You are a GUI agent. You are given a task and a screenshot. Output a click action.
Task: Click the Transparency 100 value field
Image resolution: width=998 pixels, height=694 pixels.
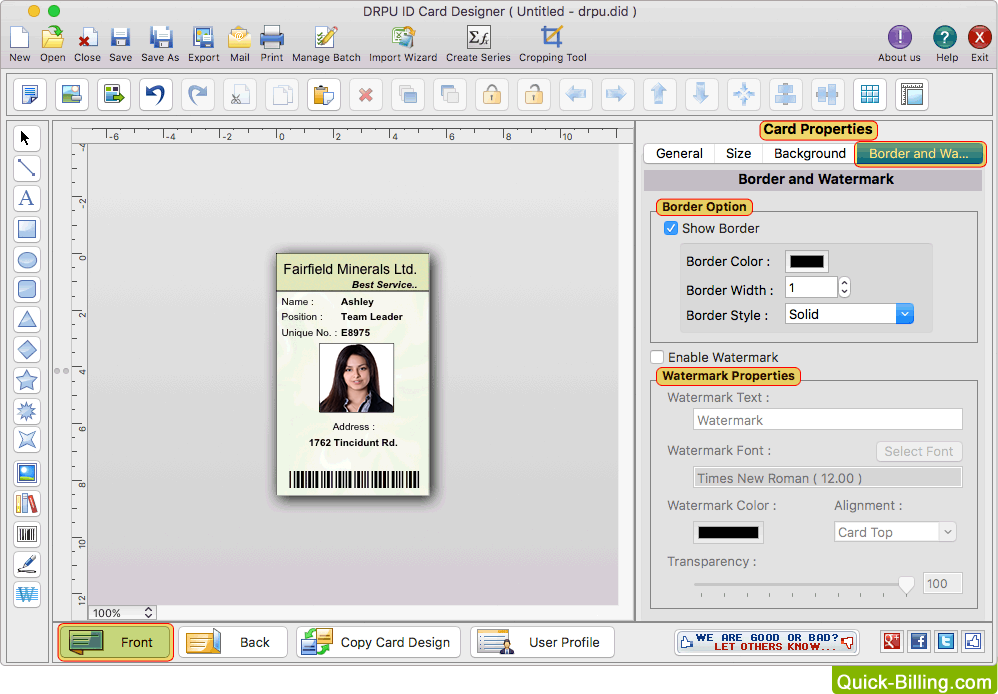942,583
